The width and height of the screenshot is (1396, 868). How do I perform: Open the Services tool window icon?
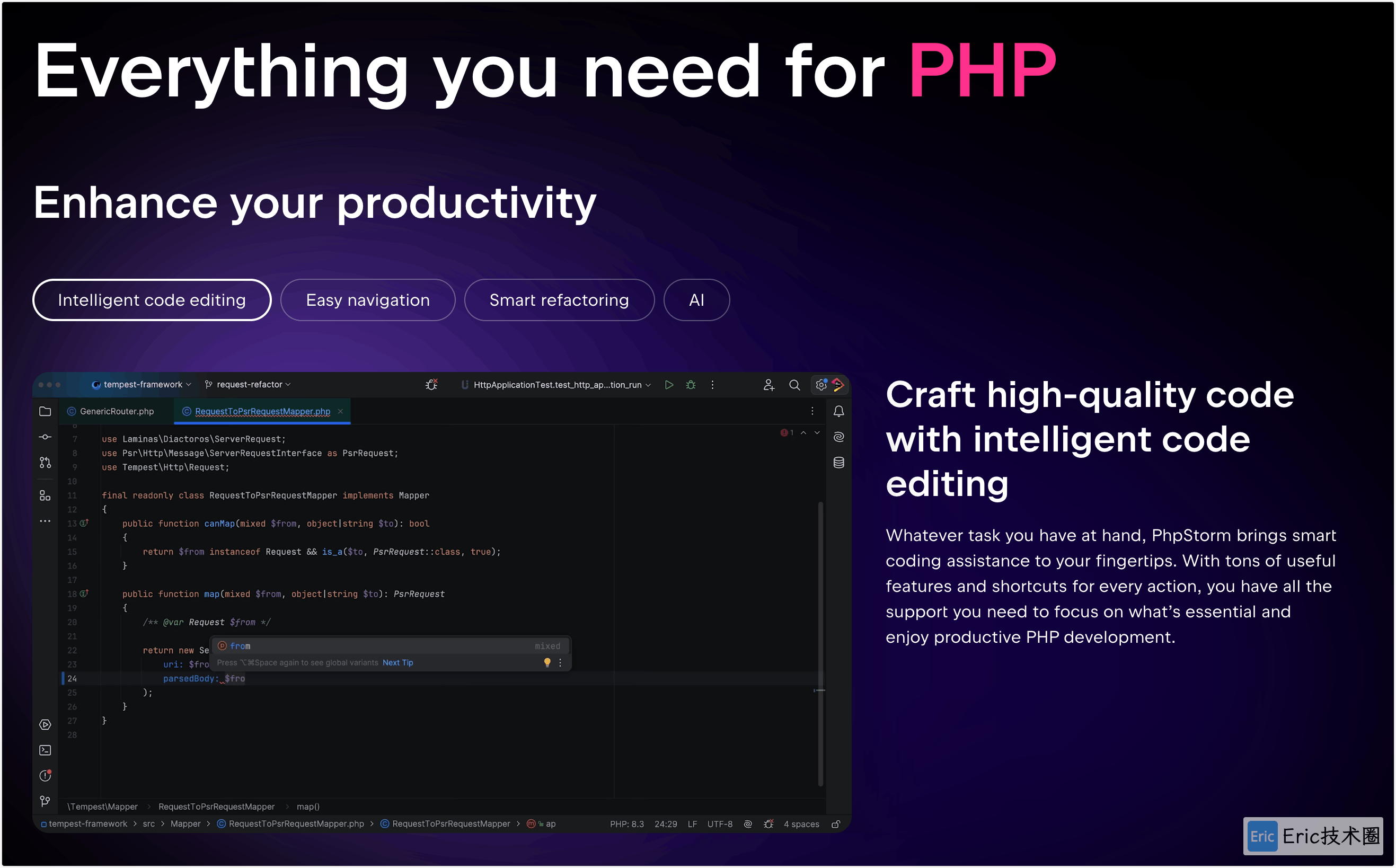coord(45,724)
